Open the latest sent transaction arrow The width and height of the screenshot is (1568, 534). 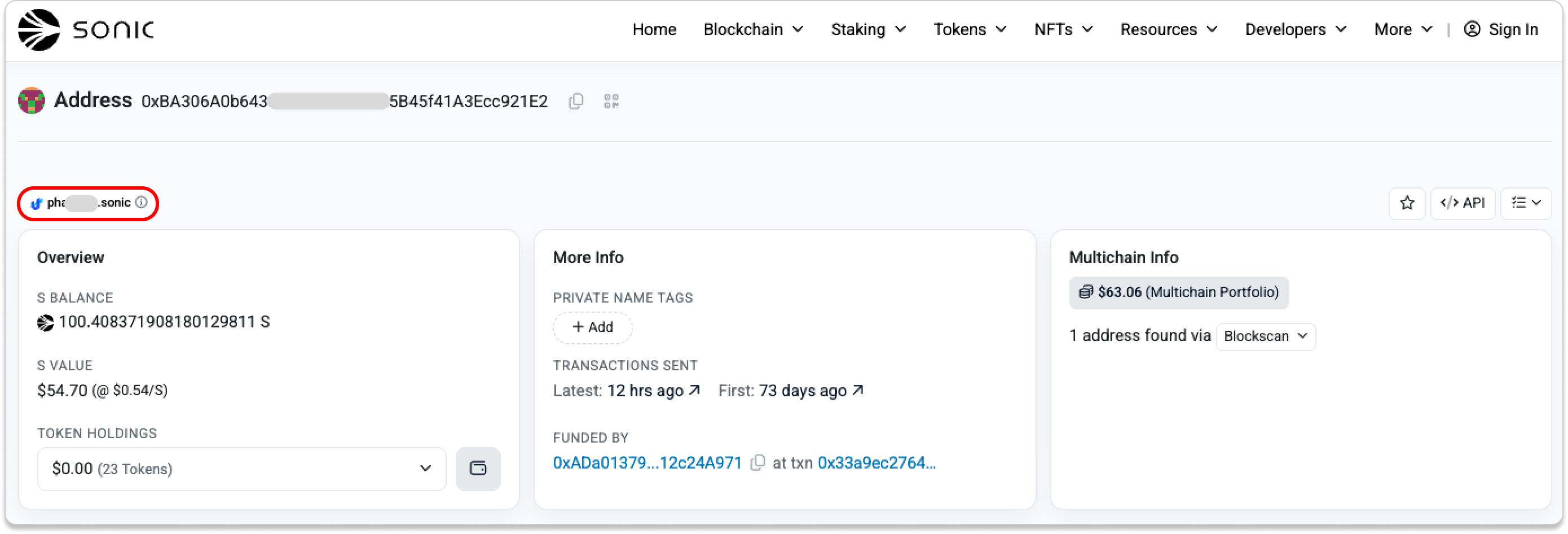pyautogui.click(x=694, y=390)
